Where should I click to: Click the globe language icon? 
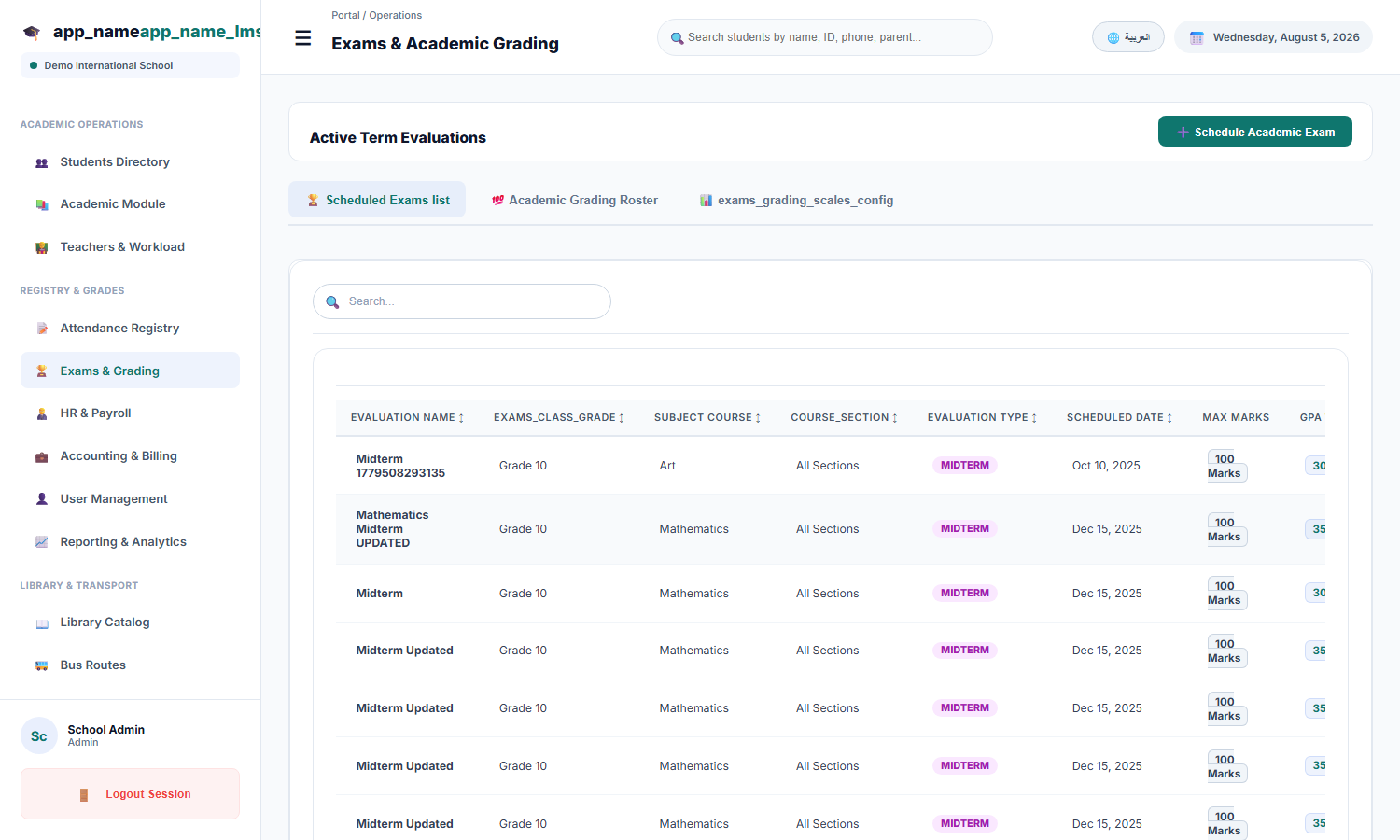tap(1113, 38)
